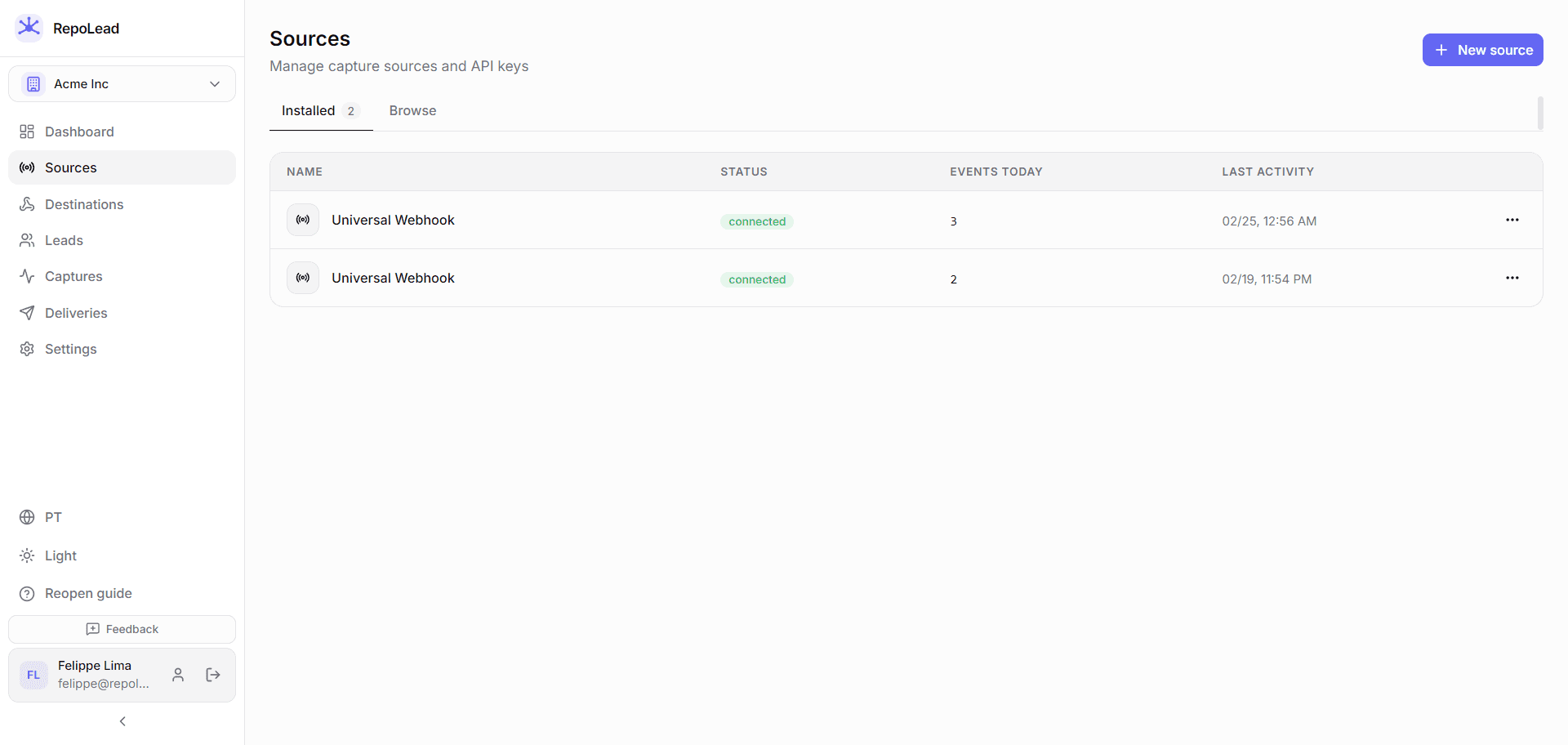
Task: Open actions menu for first Universal Webhook
Action: (x=1512, y=220)
